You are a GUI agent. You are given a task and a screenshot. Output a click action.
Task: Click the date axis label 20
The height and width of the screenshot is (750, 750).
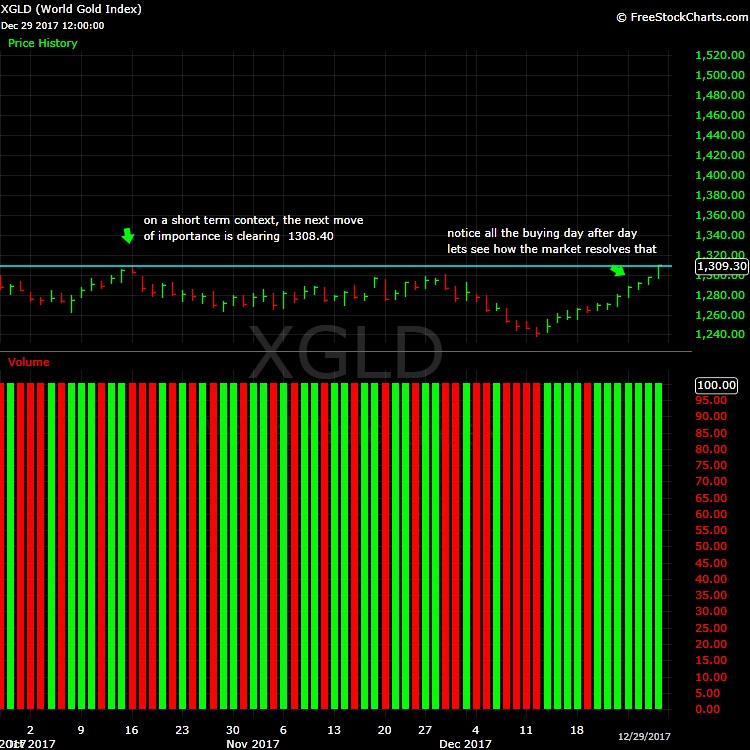coord(385,730)
